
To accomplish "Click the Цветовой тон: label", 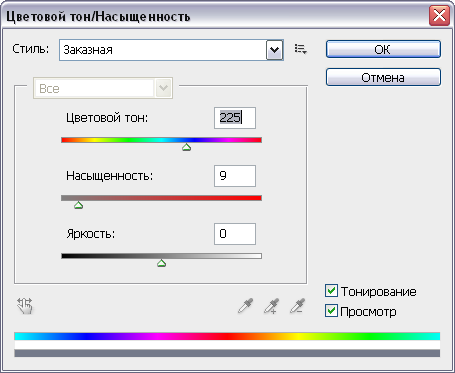I will point(107,118).
